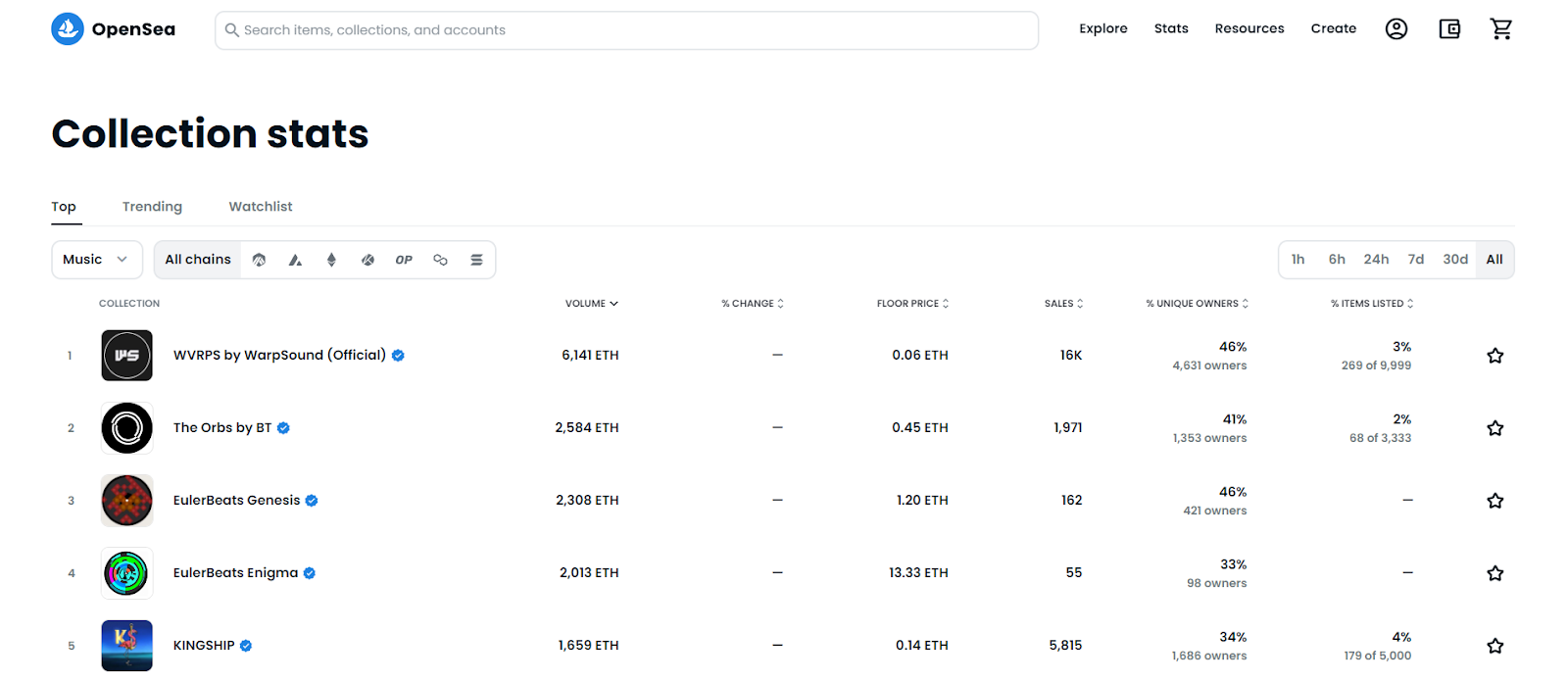
Task: Click verified badge next to EulerBeats Genesis
Action: tap(312, 501)
